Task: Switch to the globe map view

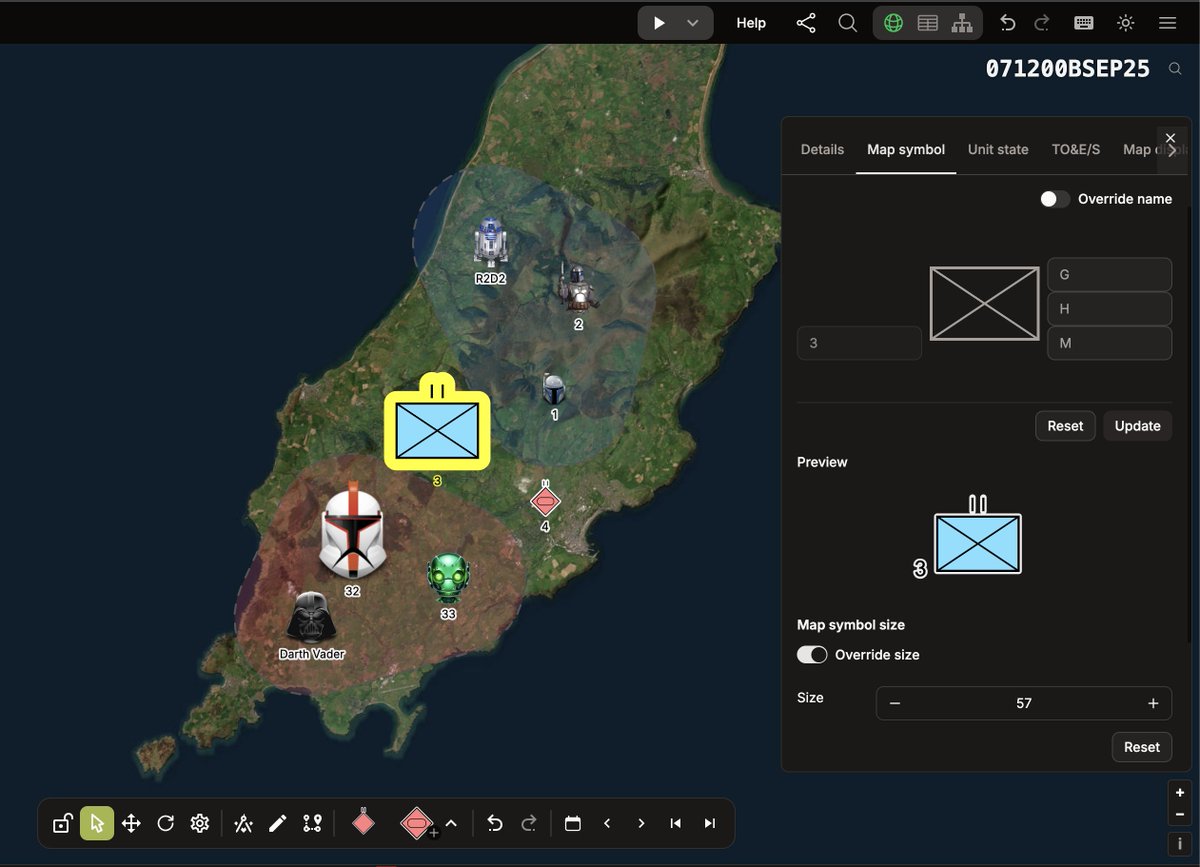Action: coord(893,23)
